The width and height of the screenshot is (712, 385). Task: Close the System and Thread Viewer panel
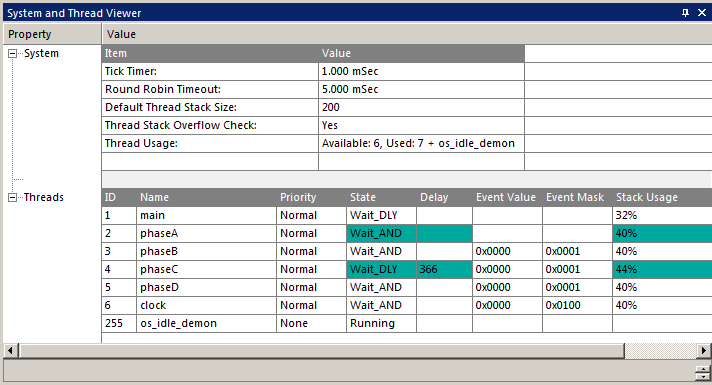tap(702, 13)
